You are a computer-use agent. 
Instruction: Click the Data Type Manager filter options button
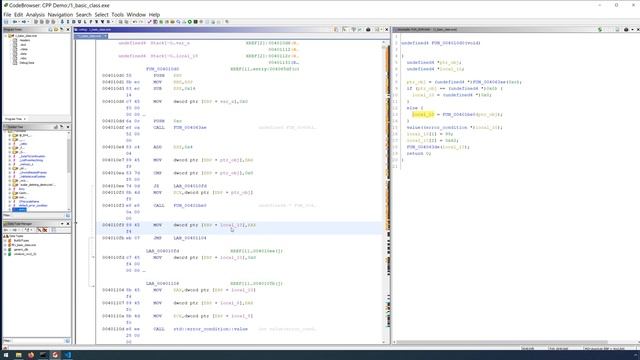click(68, 340)
